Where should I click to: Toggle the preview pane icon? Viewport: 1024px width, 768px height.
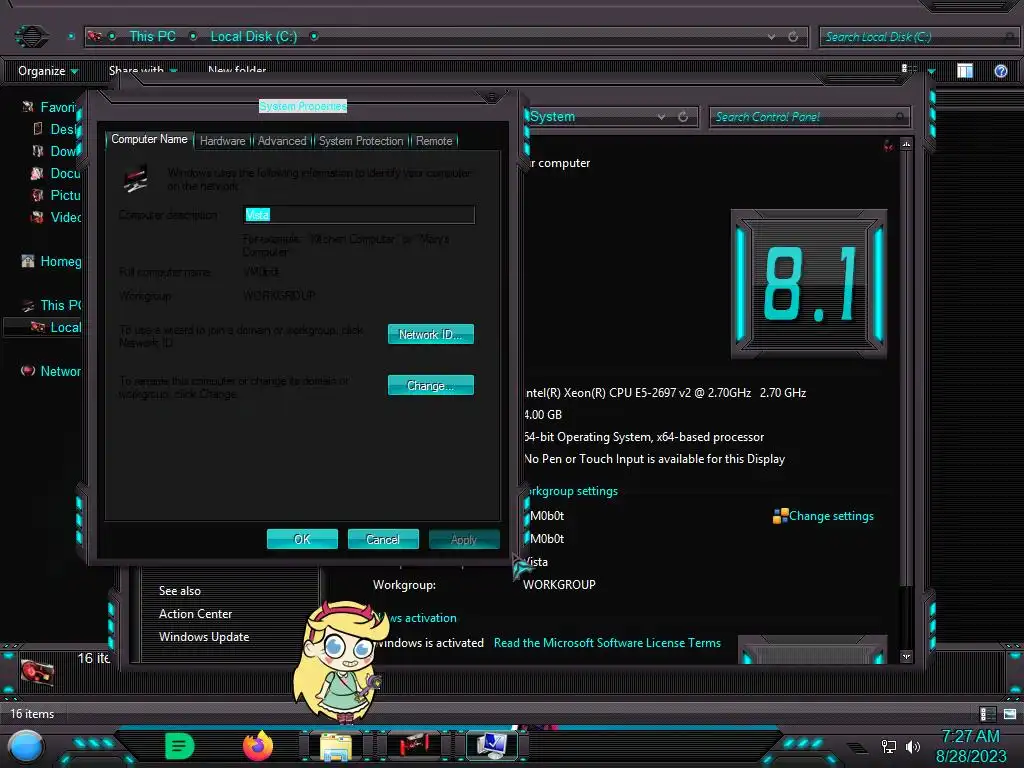pos(965,71)
